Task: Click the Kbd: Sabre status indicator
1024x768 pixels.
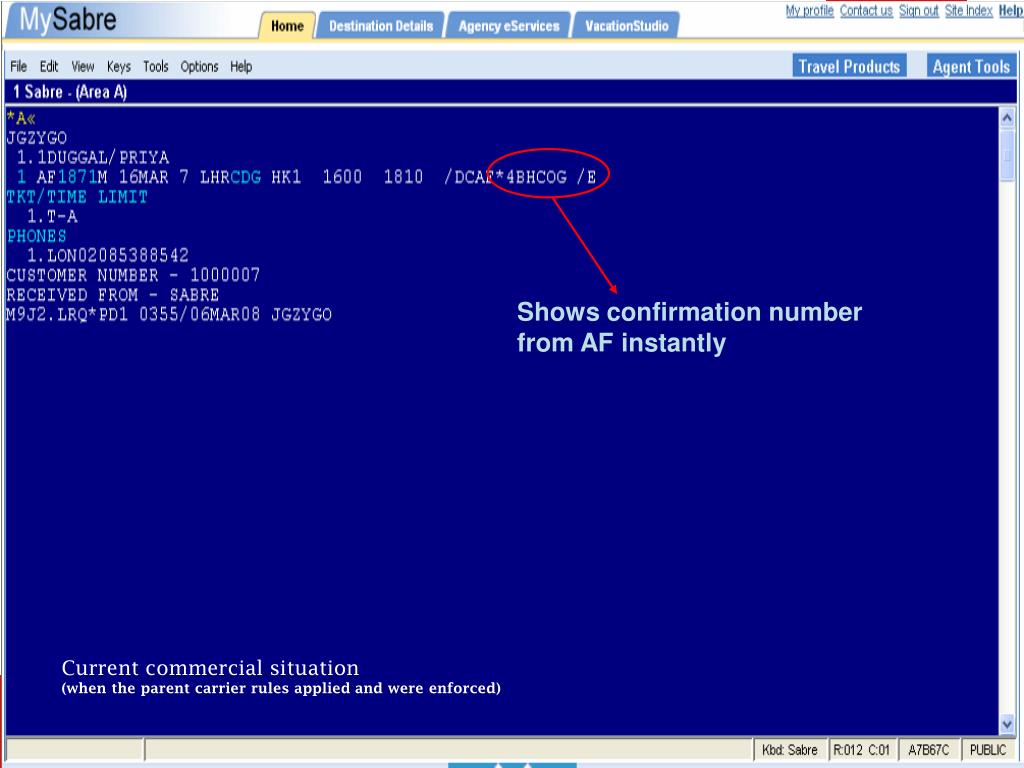Action: click(790, 750)
